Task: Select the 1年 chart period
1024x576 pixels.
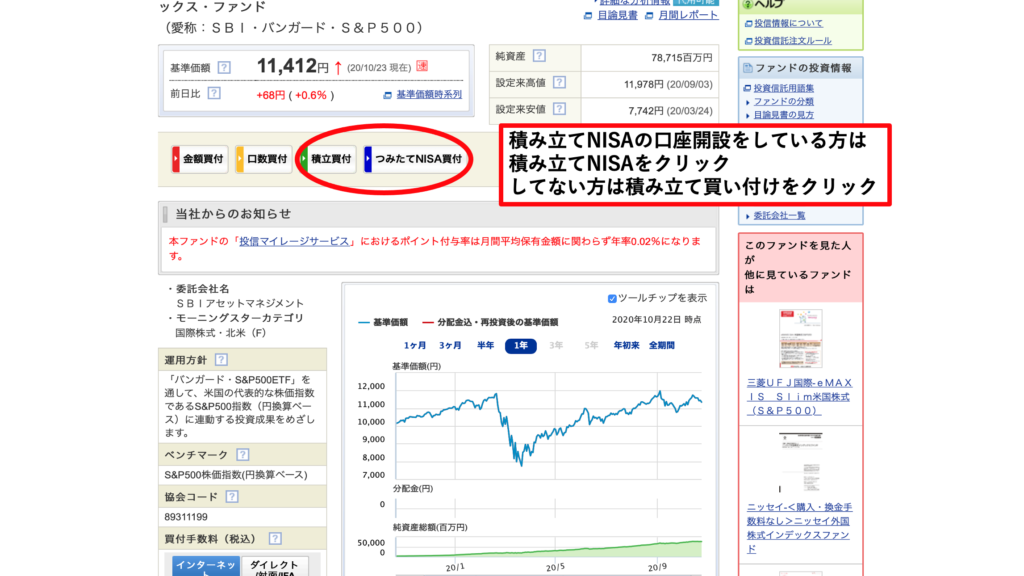Action: (520, 345)
